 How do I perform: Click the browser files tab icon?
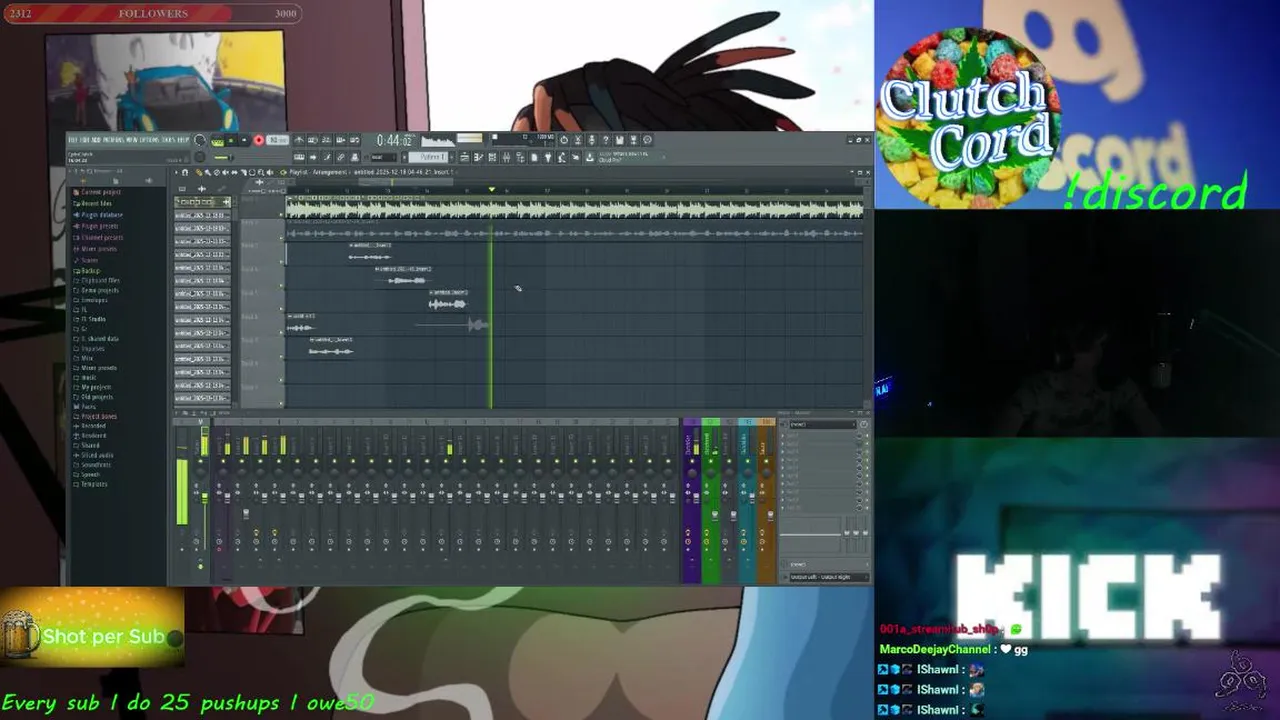click(115, 180)
